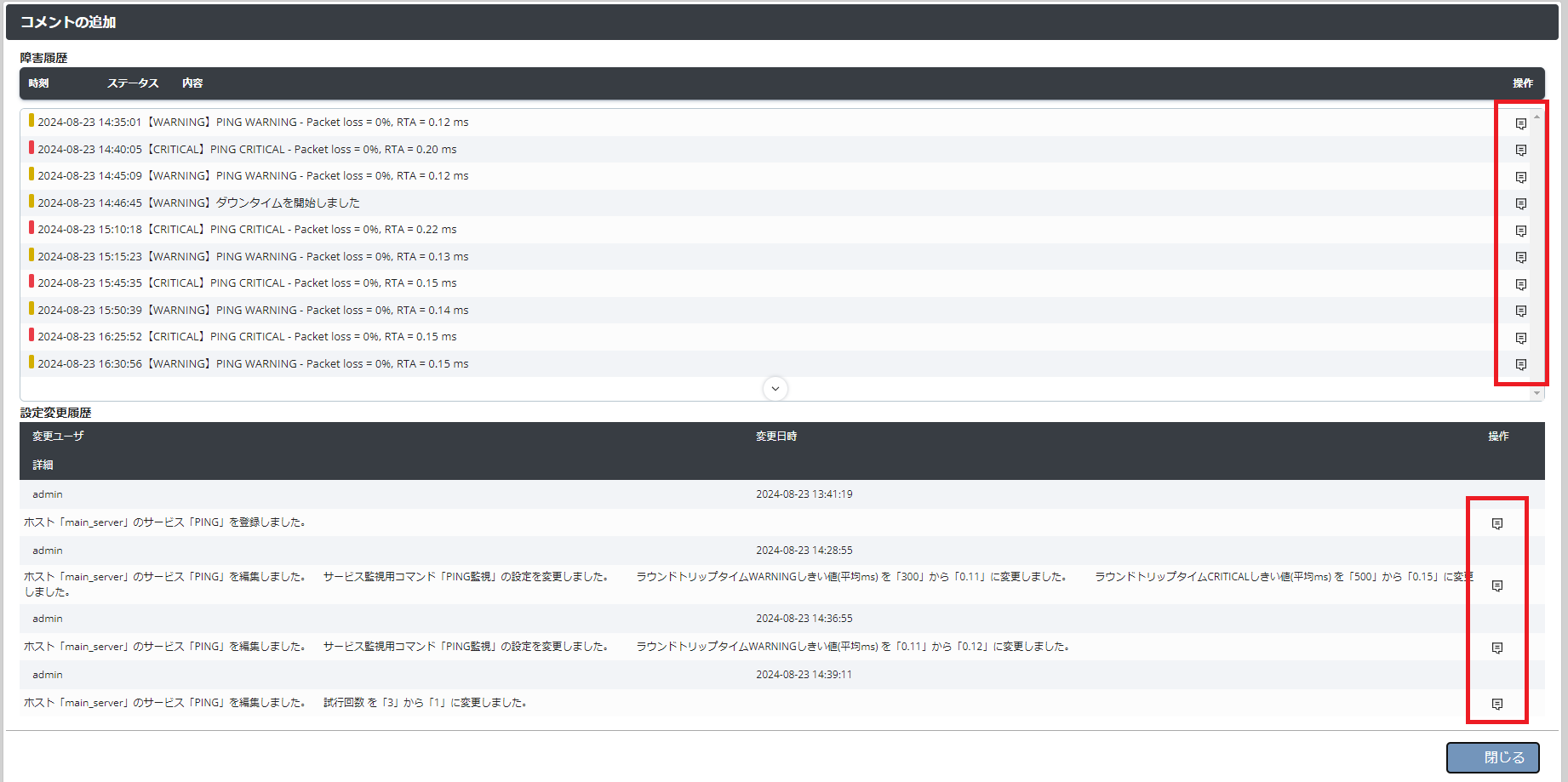
Task: Comment on the 試行回数 change record by admin
Action: pyautogui.click(x=1497, y=703)
